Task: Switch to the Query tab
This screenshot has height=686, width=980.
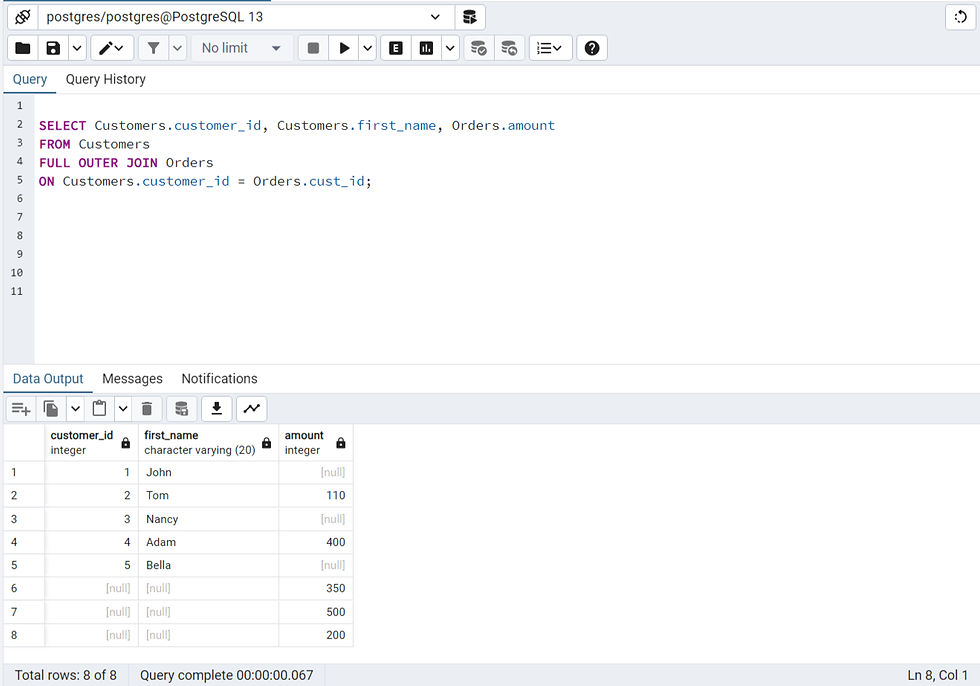Action: pos(30,79)
